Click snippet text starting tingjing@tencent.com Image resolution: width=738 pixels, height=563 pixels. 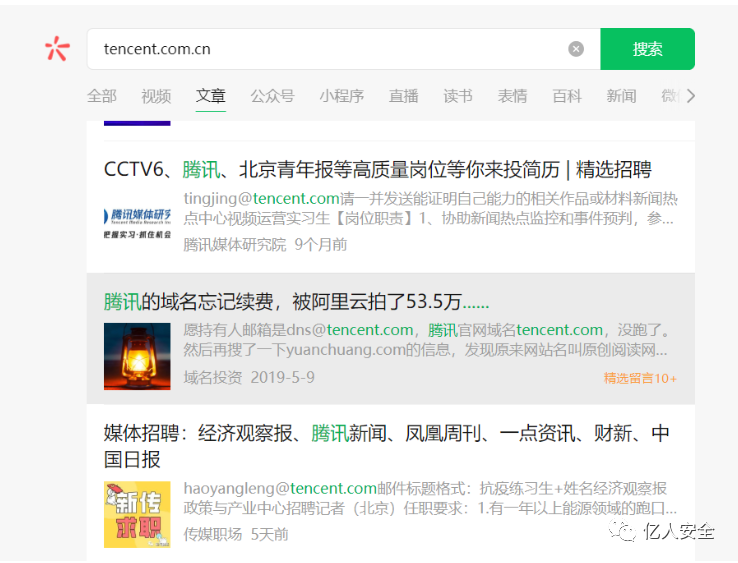(430, 208)
